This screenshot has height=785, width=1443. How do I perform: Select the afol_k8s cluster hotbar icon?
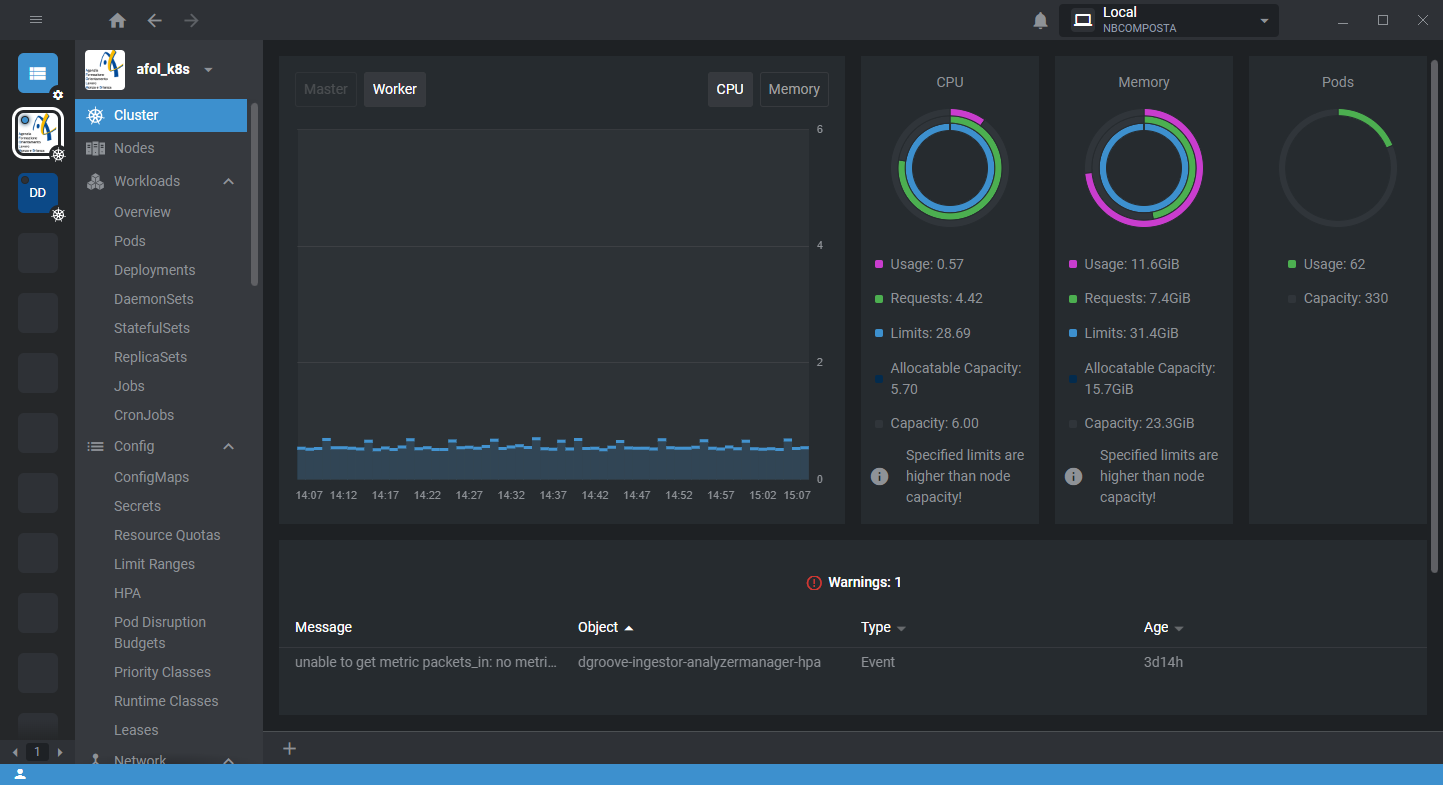point(38,133)
